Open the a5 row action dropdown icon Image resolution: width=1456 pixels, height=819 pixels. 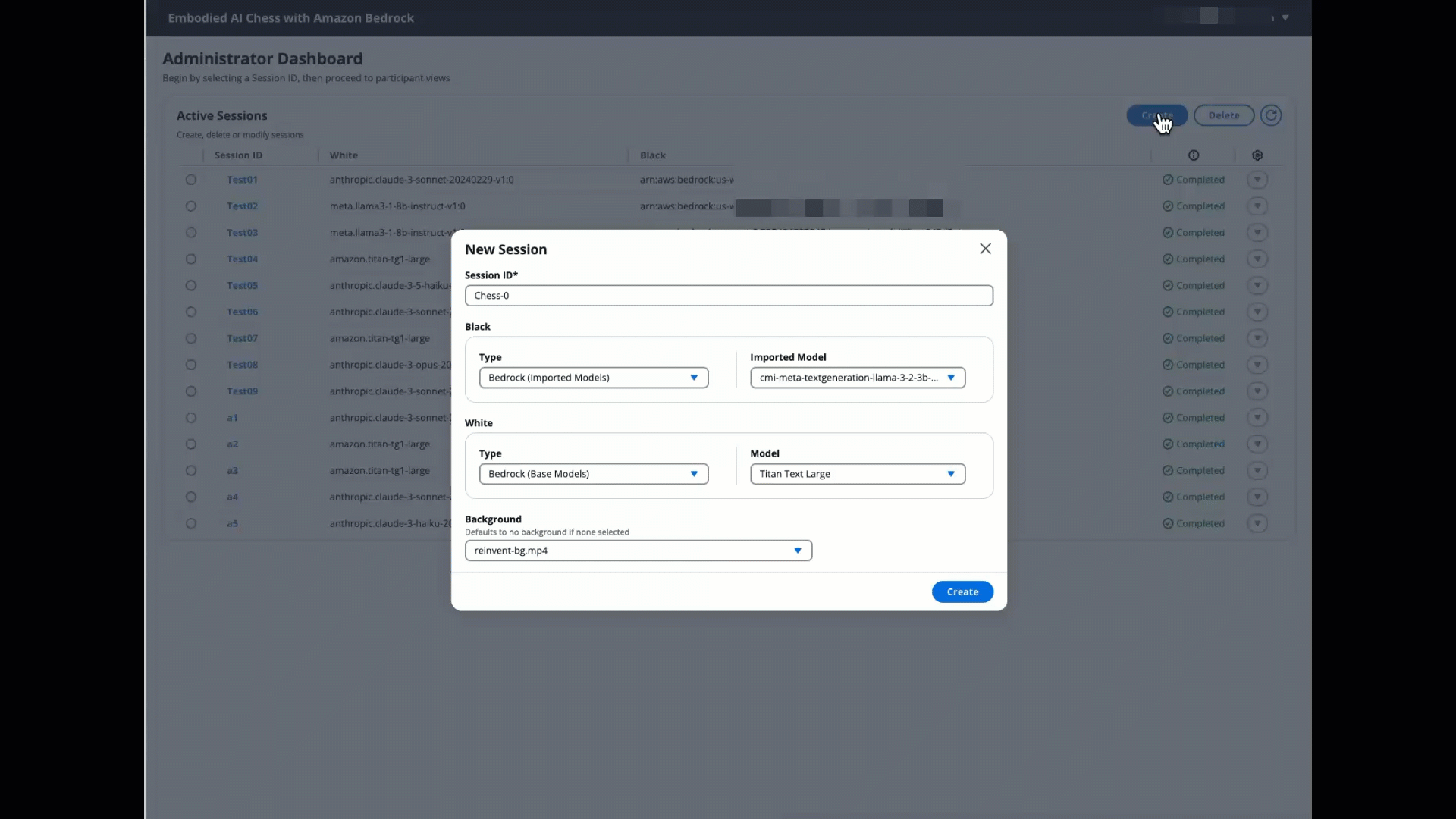tap(1257, 524)
